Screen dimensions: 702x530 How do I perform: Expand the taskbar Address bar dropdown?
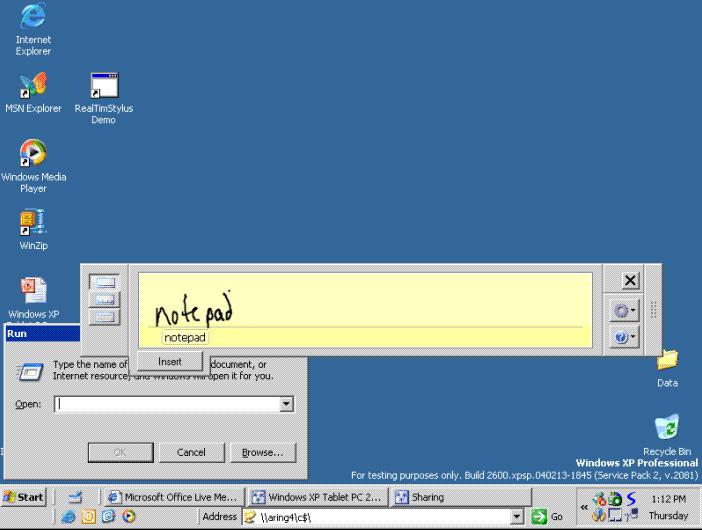(517, 517)
